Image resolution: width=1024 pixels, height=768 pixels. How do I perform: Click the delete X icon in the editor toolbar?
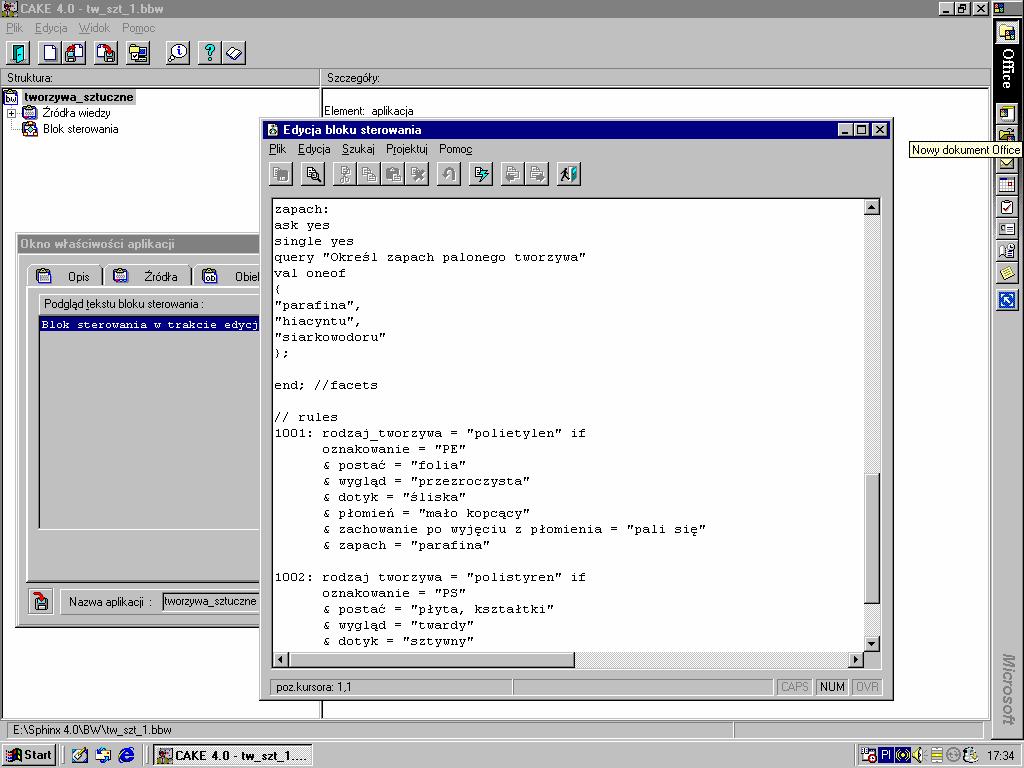click(x=417, y=174)
